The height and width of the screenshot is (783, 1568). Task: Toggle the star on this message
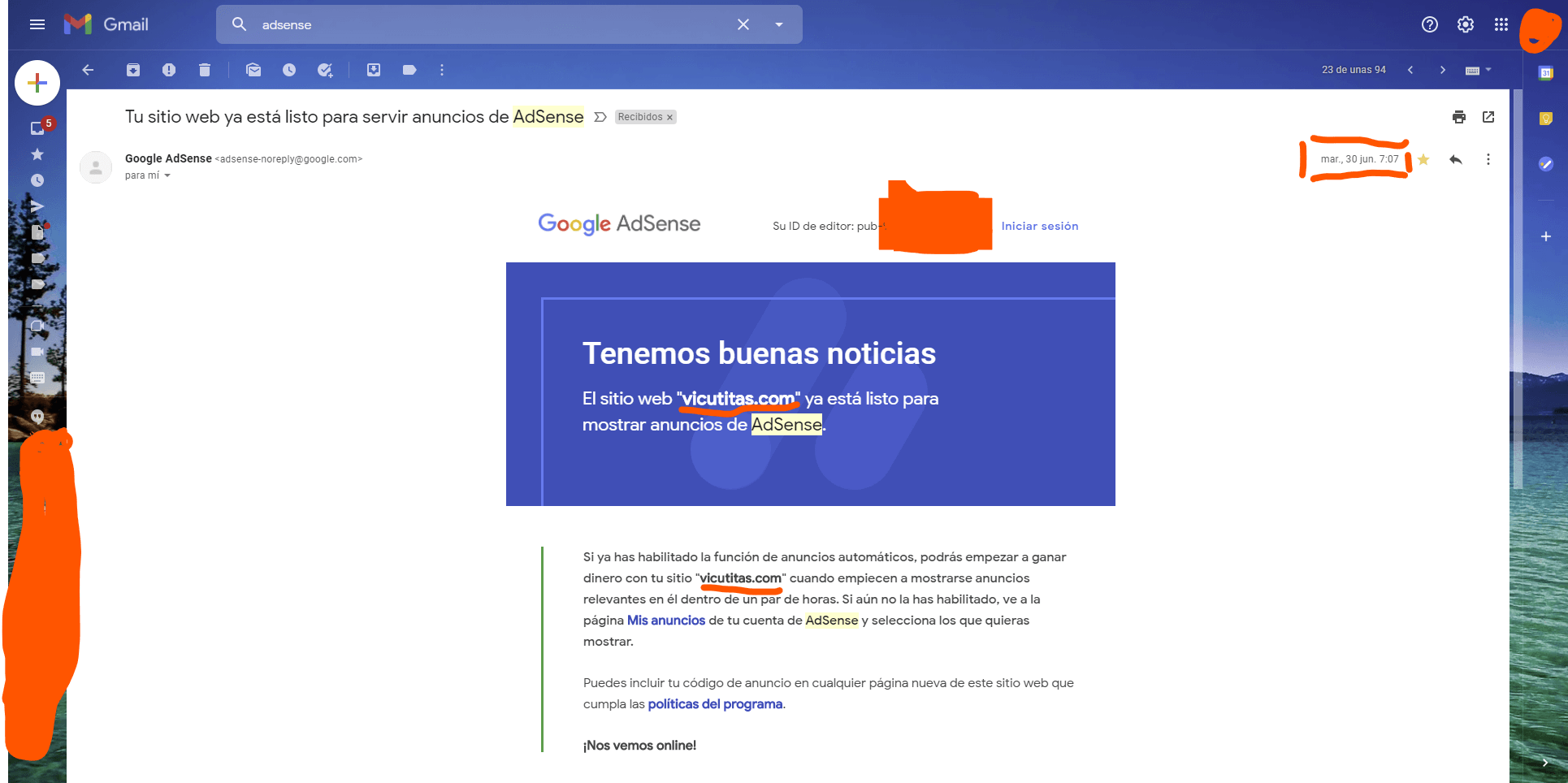pos(1423,160)
